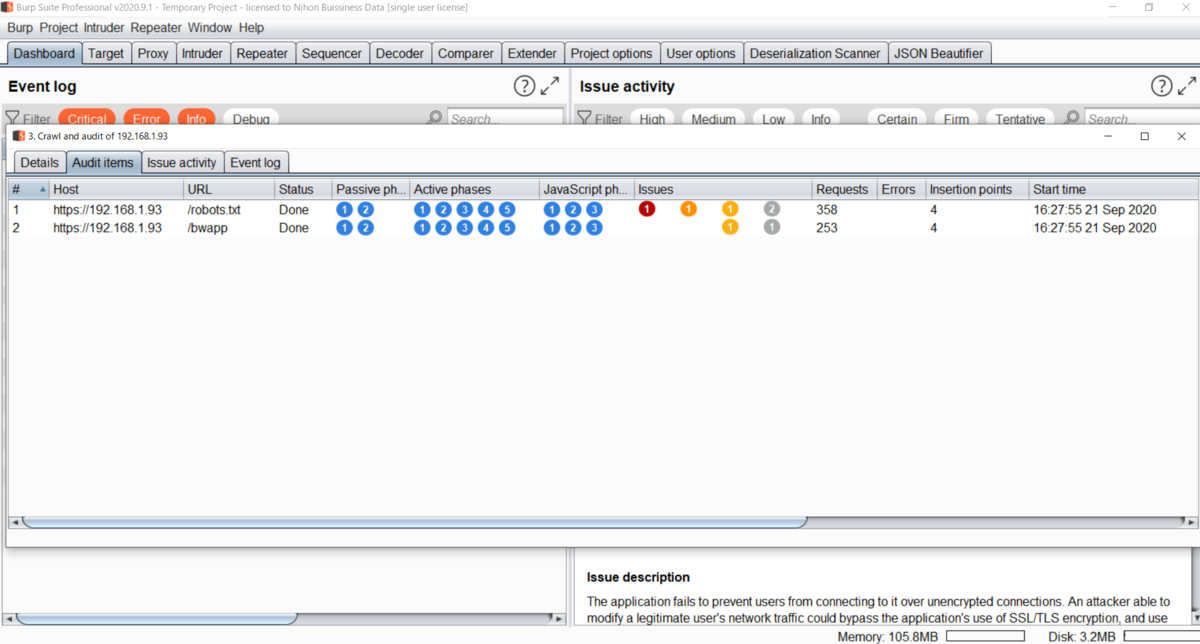Image resolution: width=1200 pixels, height=644 pixels.
Task: Click Burp icon in crawl audit window title
Action: (x=18, y=136)
